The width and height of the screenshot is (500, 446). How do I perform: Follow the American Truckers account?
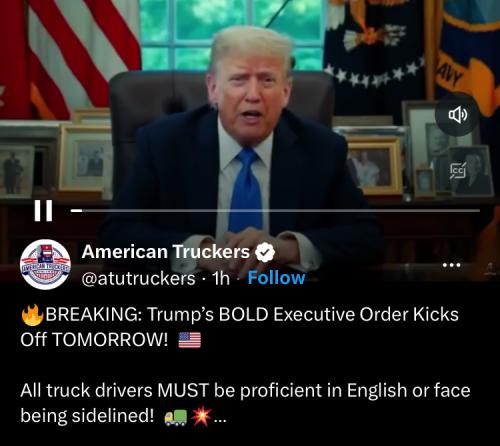[276, 278]
